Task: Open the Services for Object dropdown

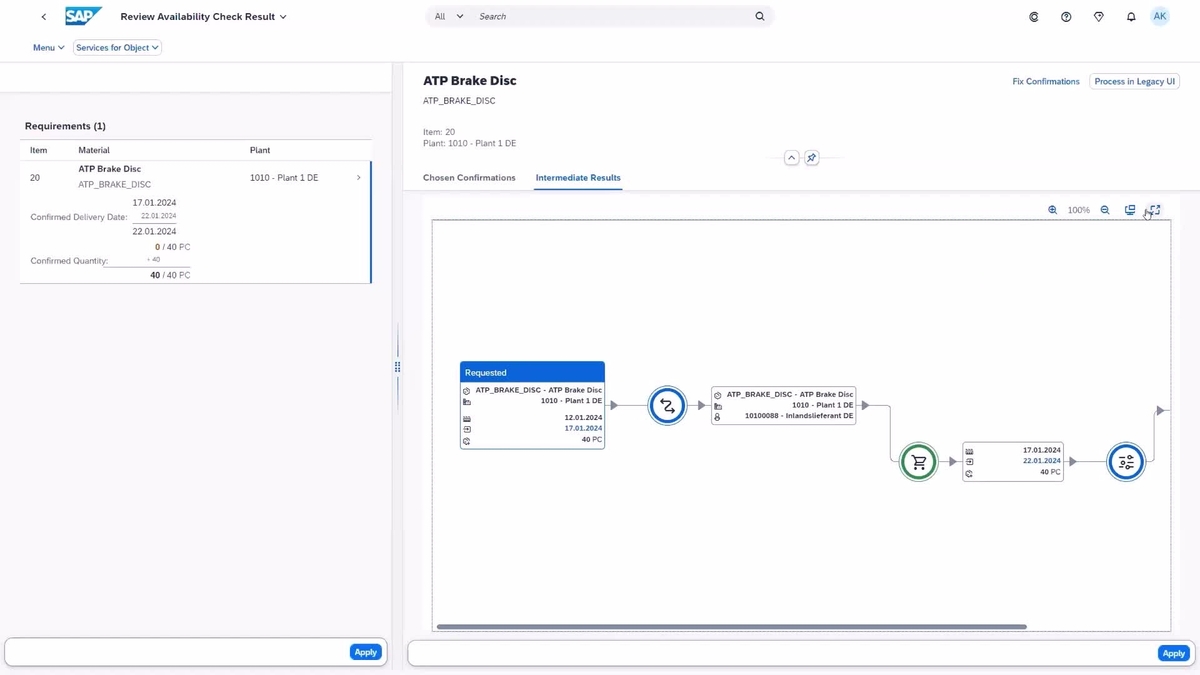Action: tap(117, 47)
